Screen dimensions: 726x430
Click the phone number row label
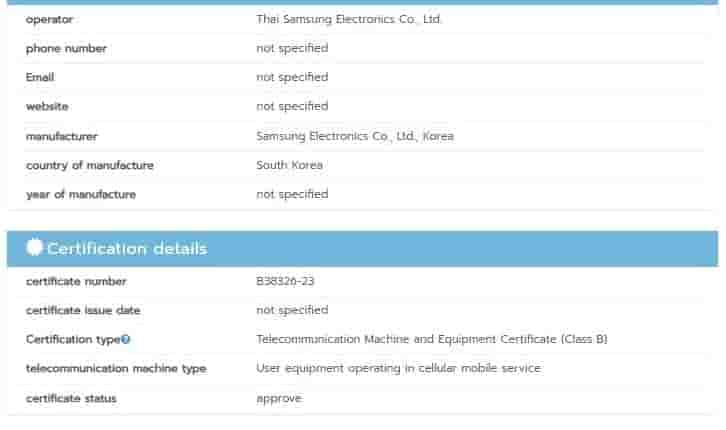[66, 48]
